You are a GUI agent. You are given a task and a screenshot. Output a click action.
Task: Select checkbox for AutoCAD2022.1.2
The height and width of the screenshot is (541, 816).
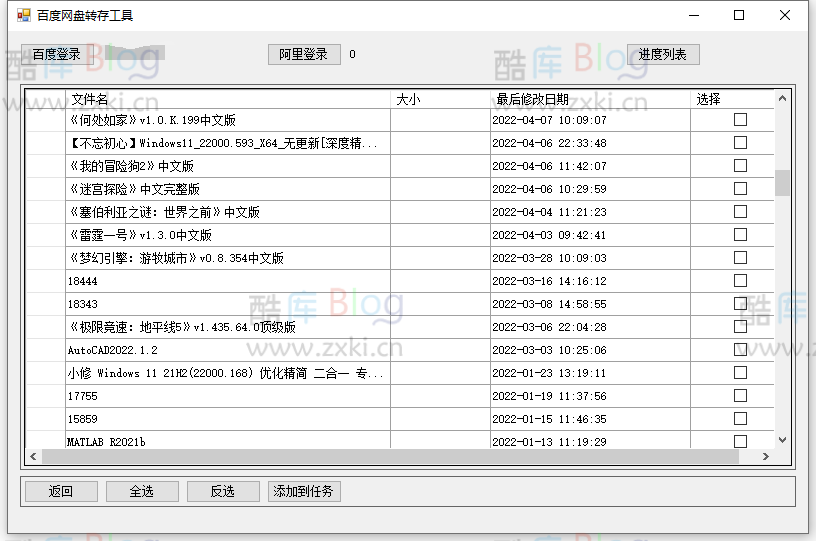click(x=740, y=350)
